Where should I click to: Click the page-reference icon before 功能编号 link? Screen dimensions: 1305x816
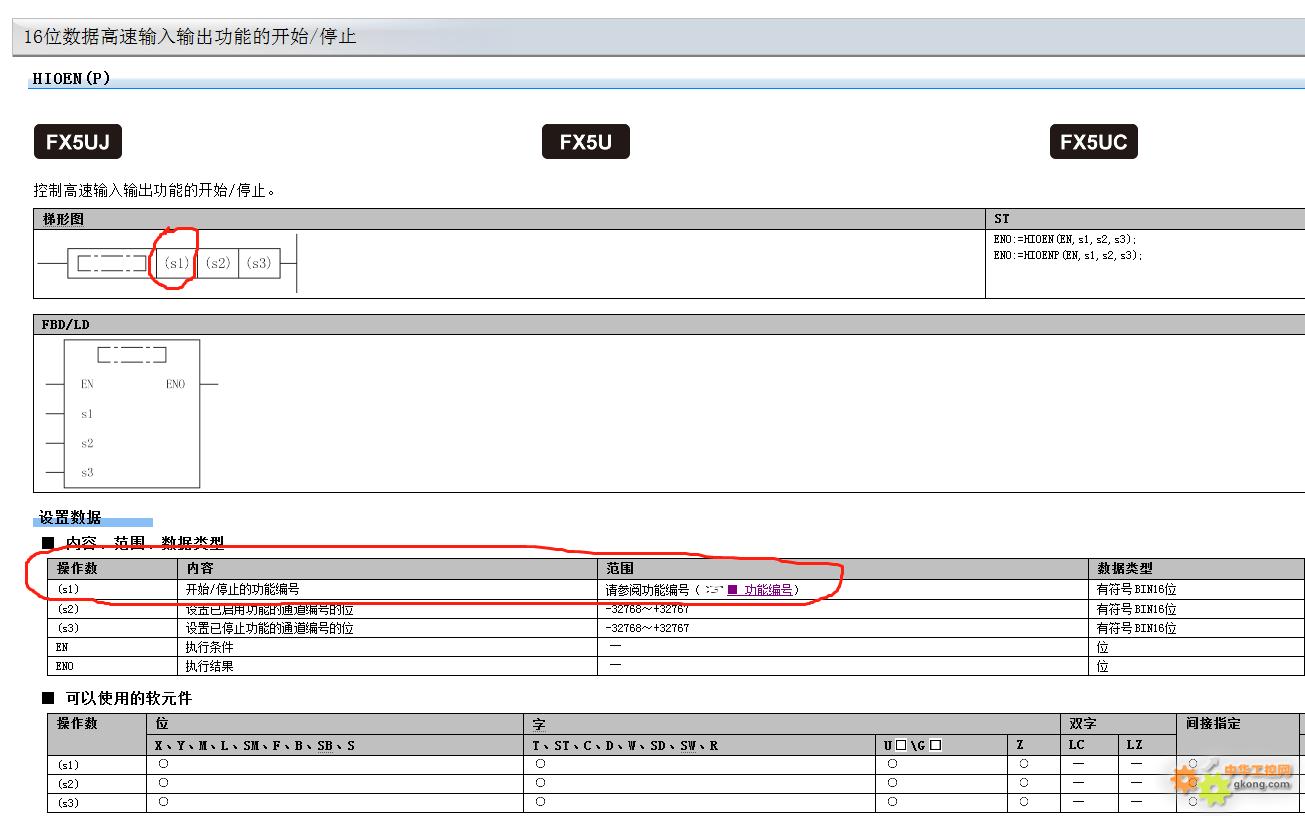[x=714, y=590]
